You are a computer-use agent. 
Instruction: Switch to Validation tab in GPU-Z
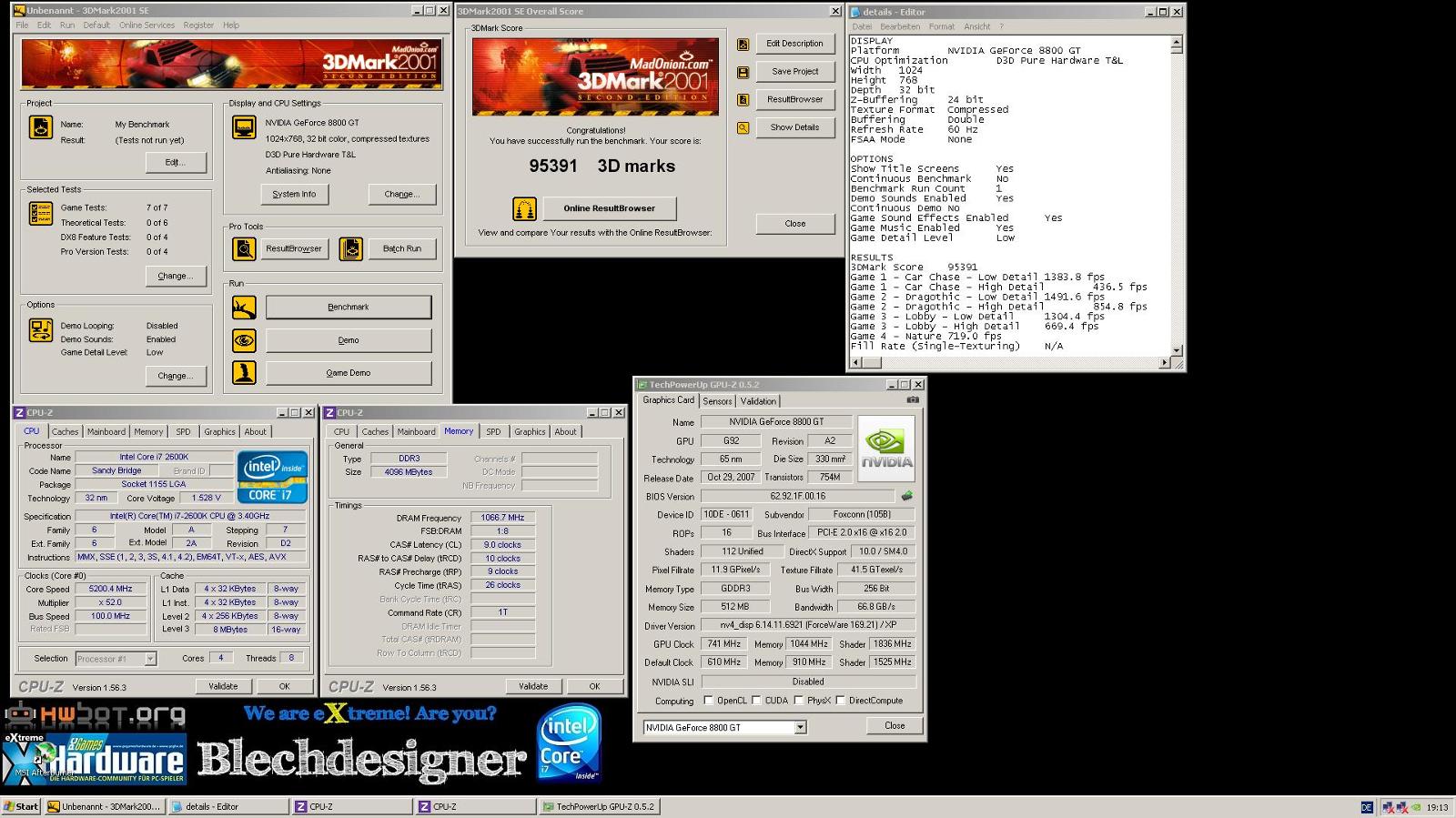[758, 401]
